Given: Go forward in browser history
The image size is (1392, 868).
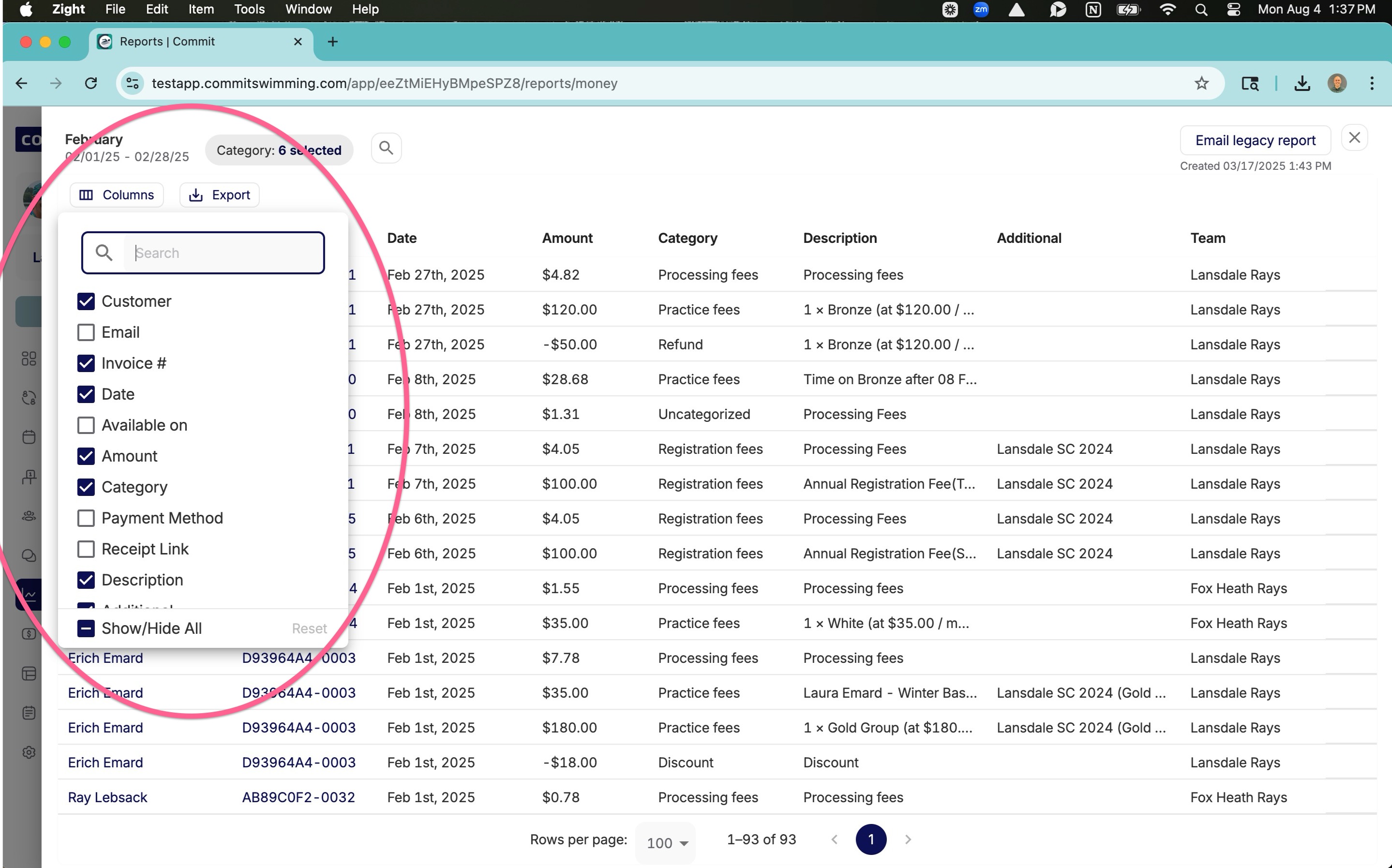Looking at the screenshot, I should tap(56, 83).
